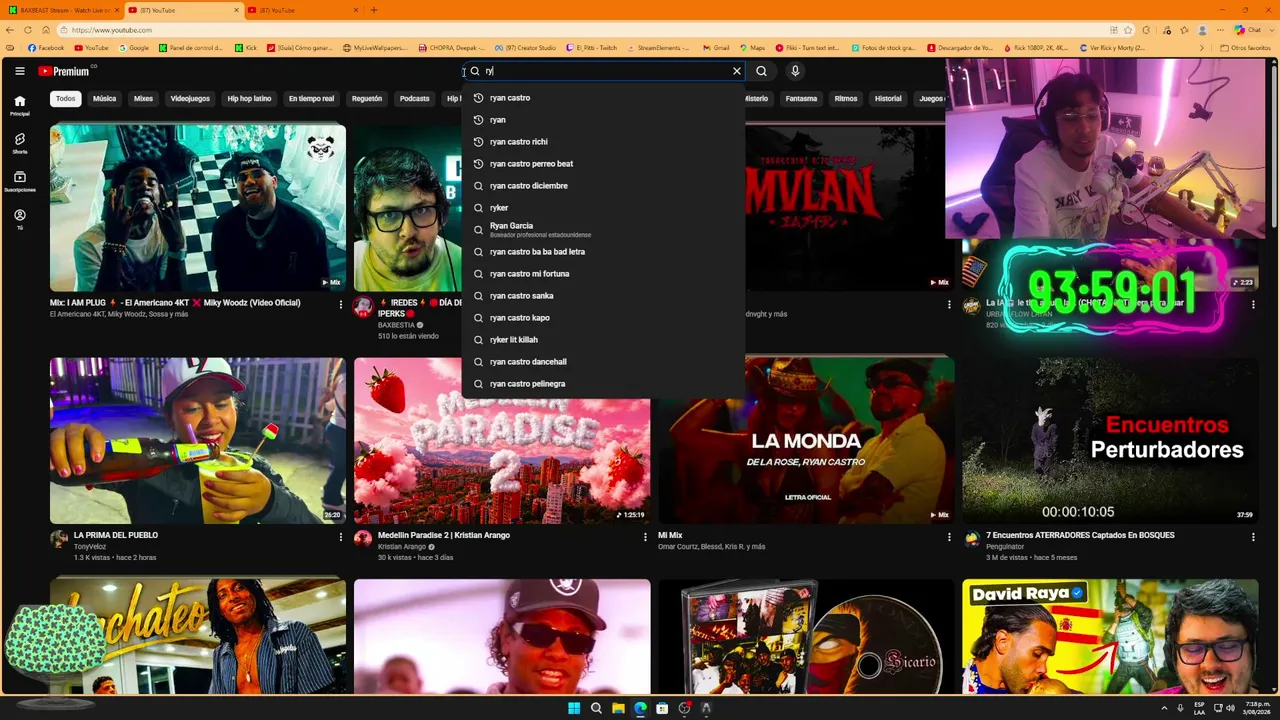Open browser settings three-dot menu

point(1219,30)
